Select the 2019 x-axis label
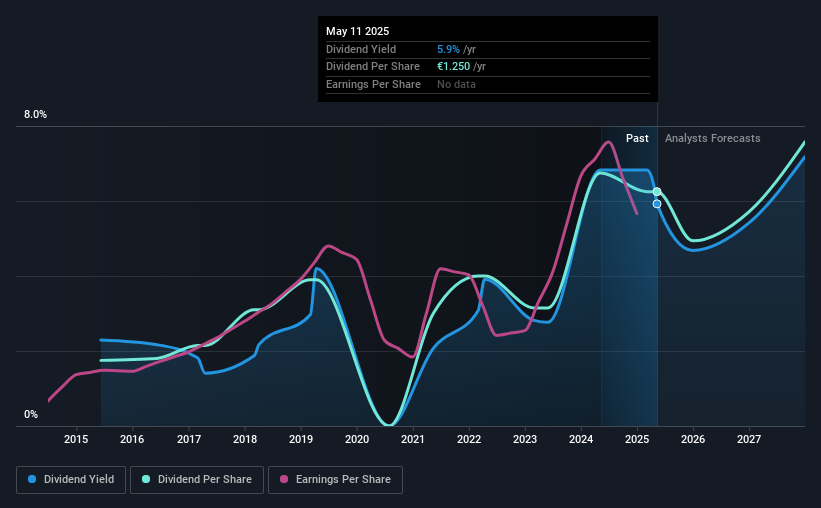Viewport: 821px width, 508px height. click(x=301, y=439)
